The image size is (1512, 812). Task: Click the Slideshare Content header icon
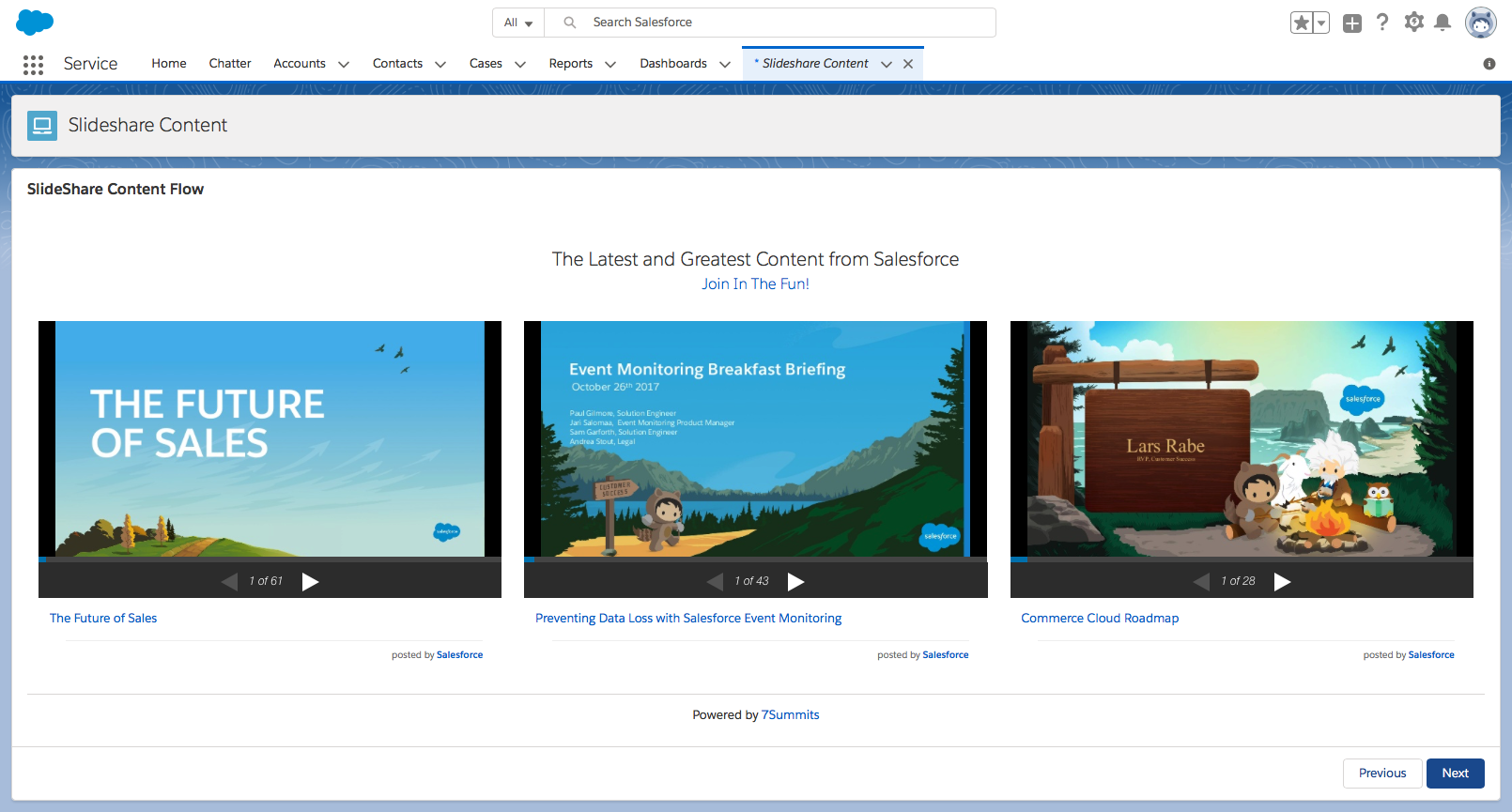pos(42,125)
